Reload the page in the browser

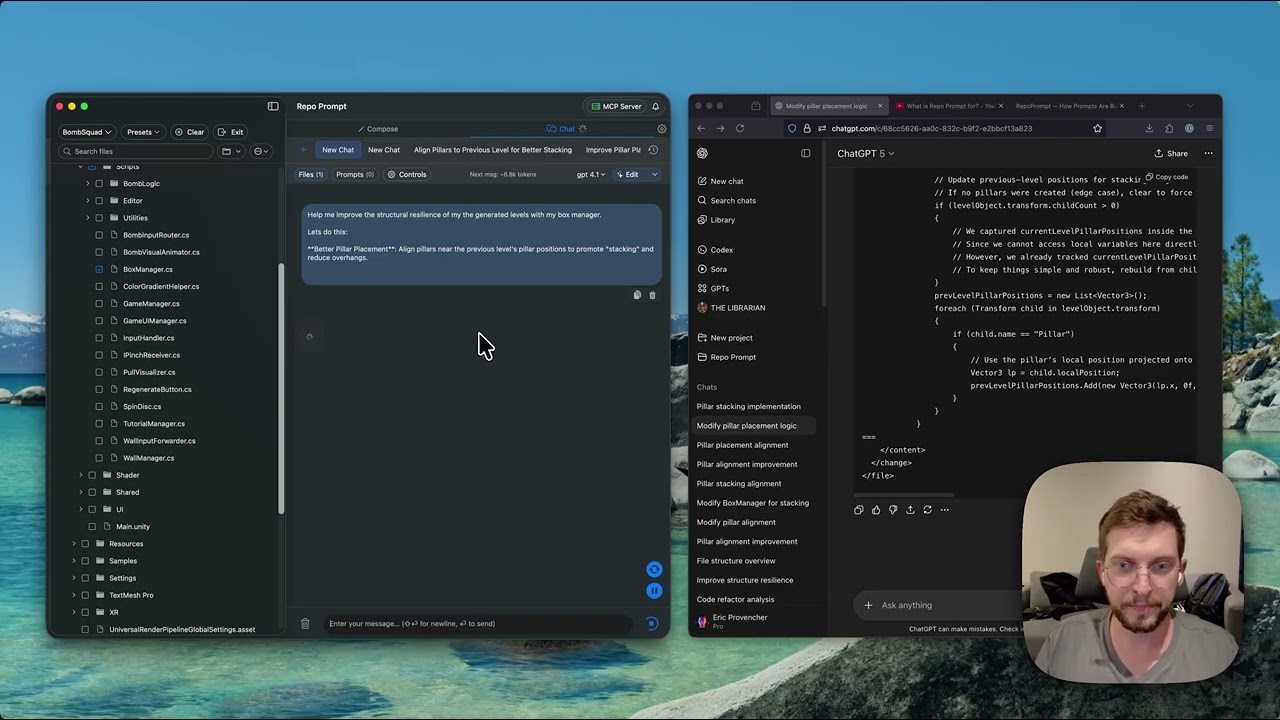740,128
